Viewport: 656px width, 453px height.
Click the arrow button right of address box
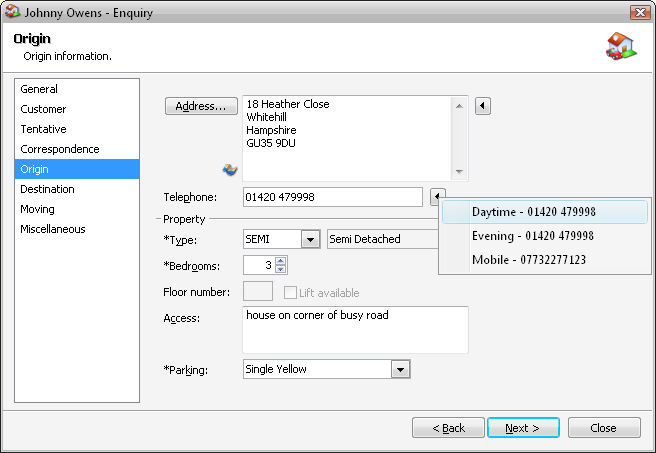click(x=482, y=106)
